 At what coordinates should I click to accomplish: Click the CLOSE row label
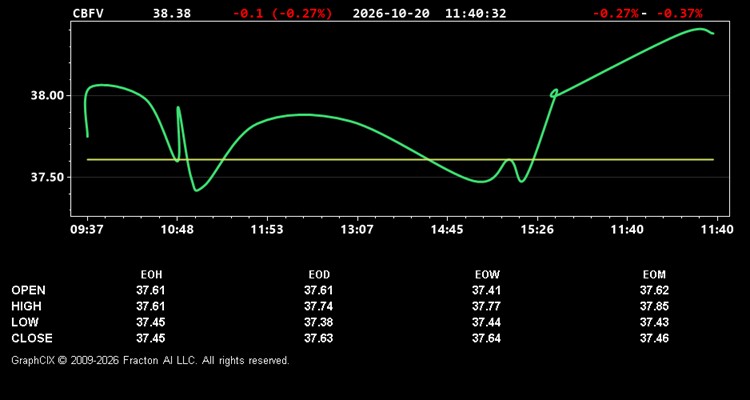[x=32, y=338]
